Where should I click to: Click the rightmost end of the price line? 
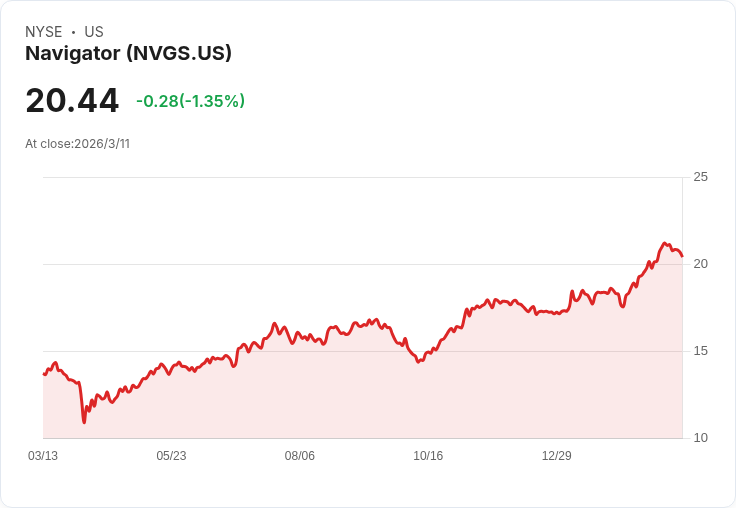pyautogui.click(x=682, y=256)
